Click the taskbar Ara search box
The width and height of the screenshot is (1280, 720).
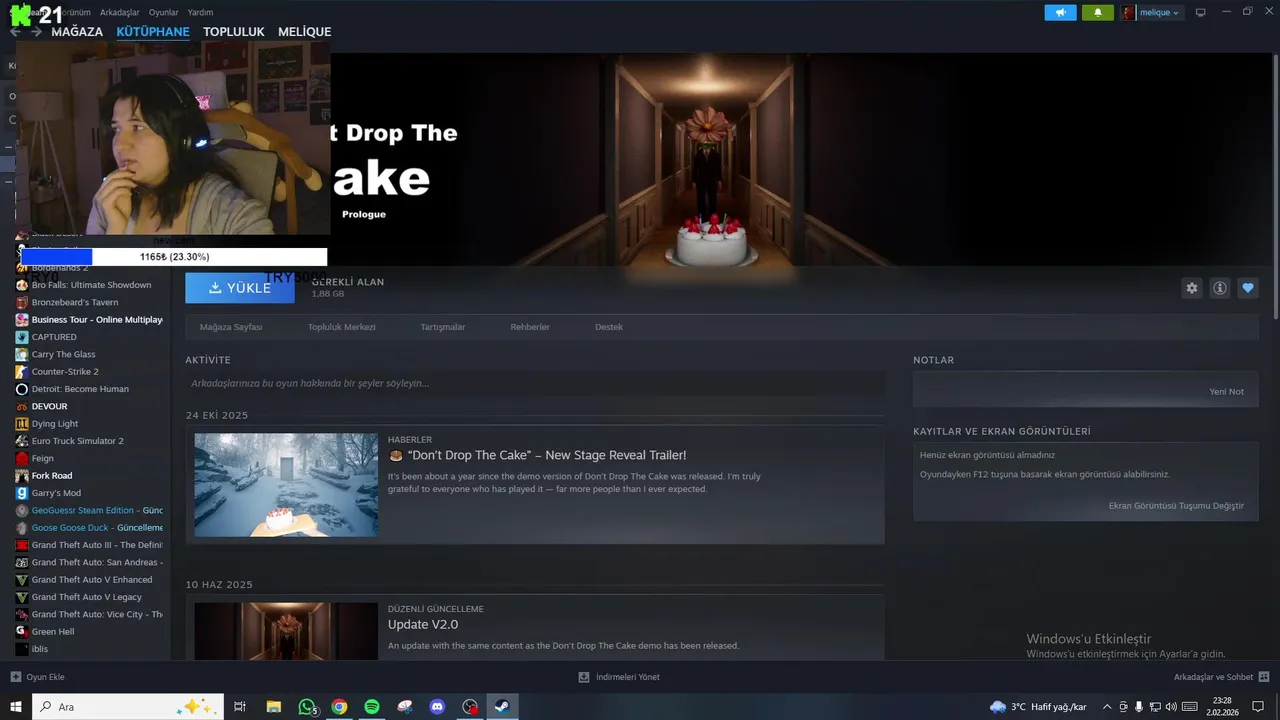coord(128,707)
